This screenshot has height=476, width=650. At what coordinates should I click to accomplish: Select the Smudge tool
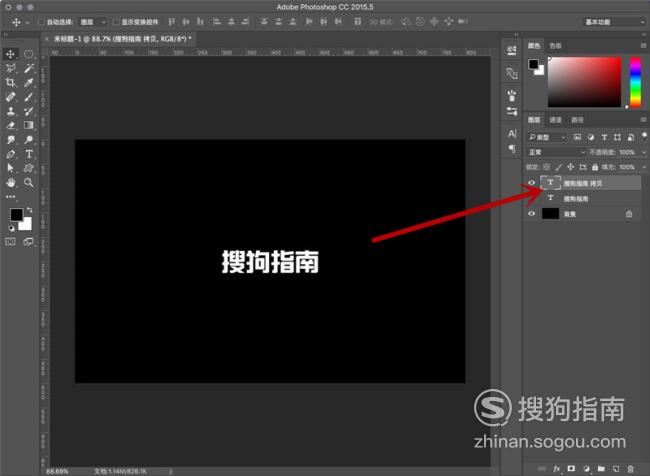click(10, 140)
